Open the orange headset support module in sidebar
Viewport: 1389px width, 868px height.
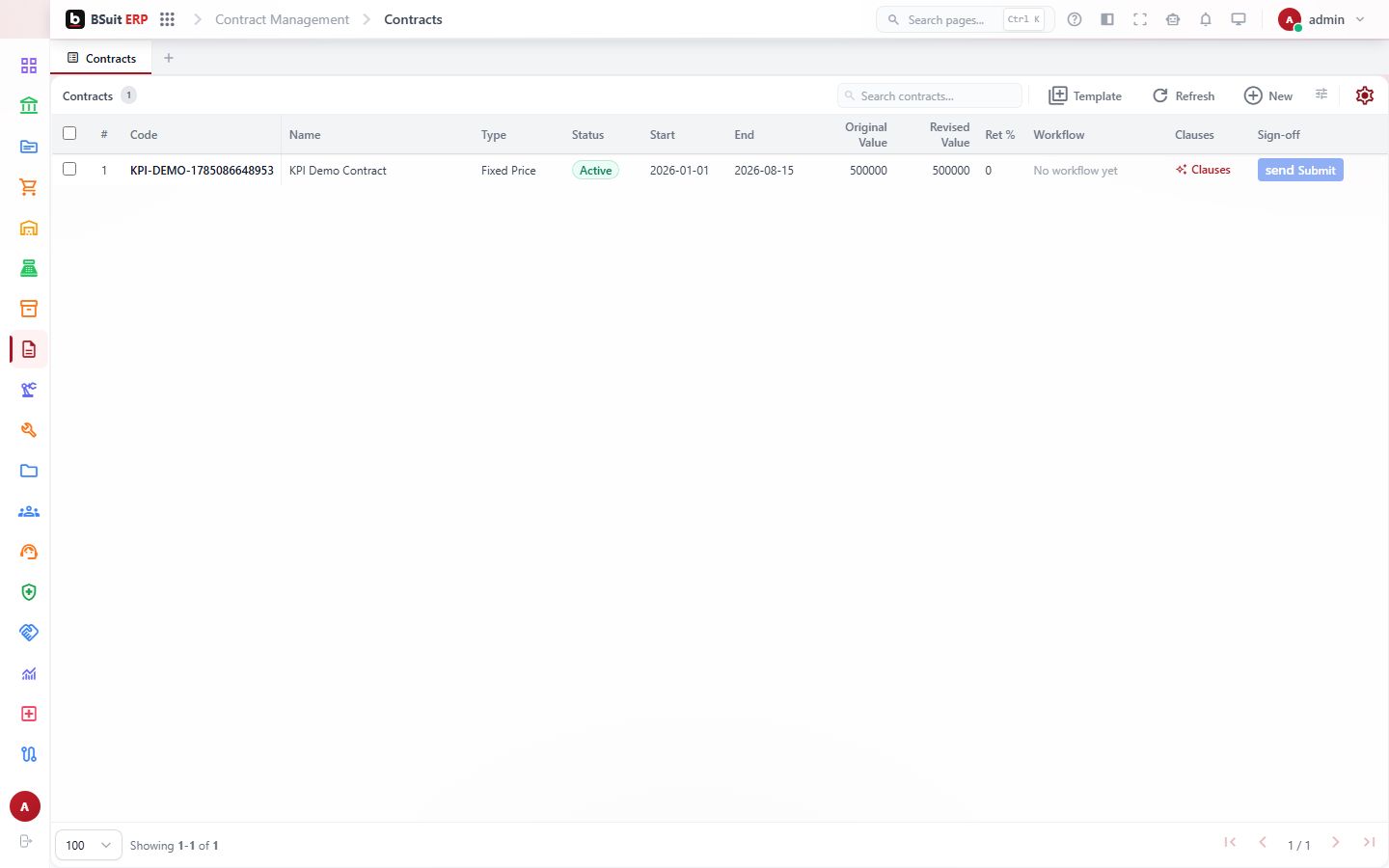[x=29, y=552]
